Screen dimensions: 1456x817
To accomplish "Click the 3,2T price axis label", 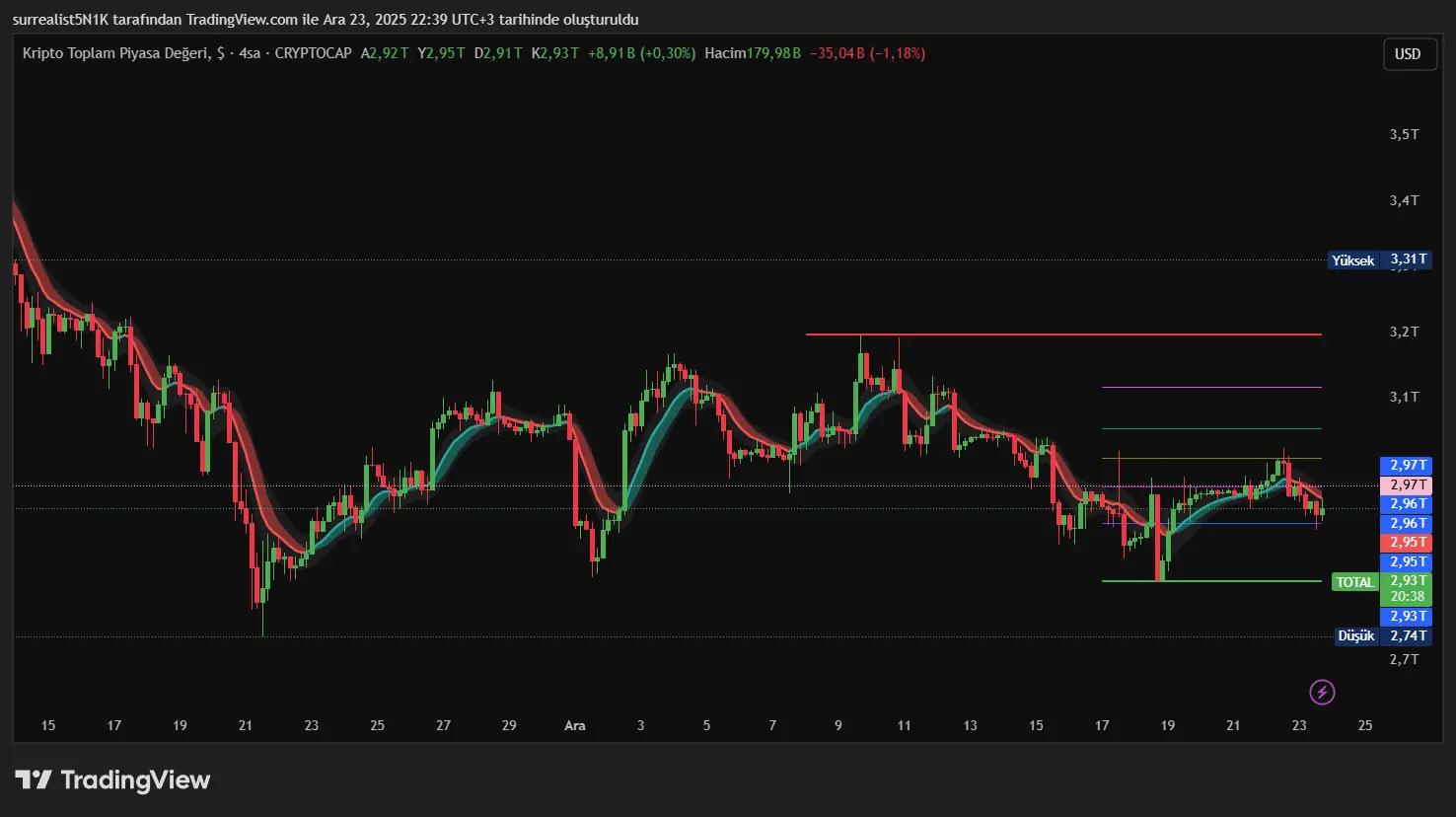I will pyautogui.click(x=1404, y=332).
